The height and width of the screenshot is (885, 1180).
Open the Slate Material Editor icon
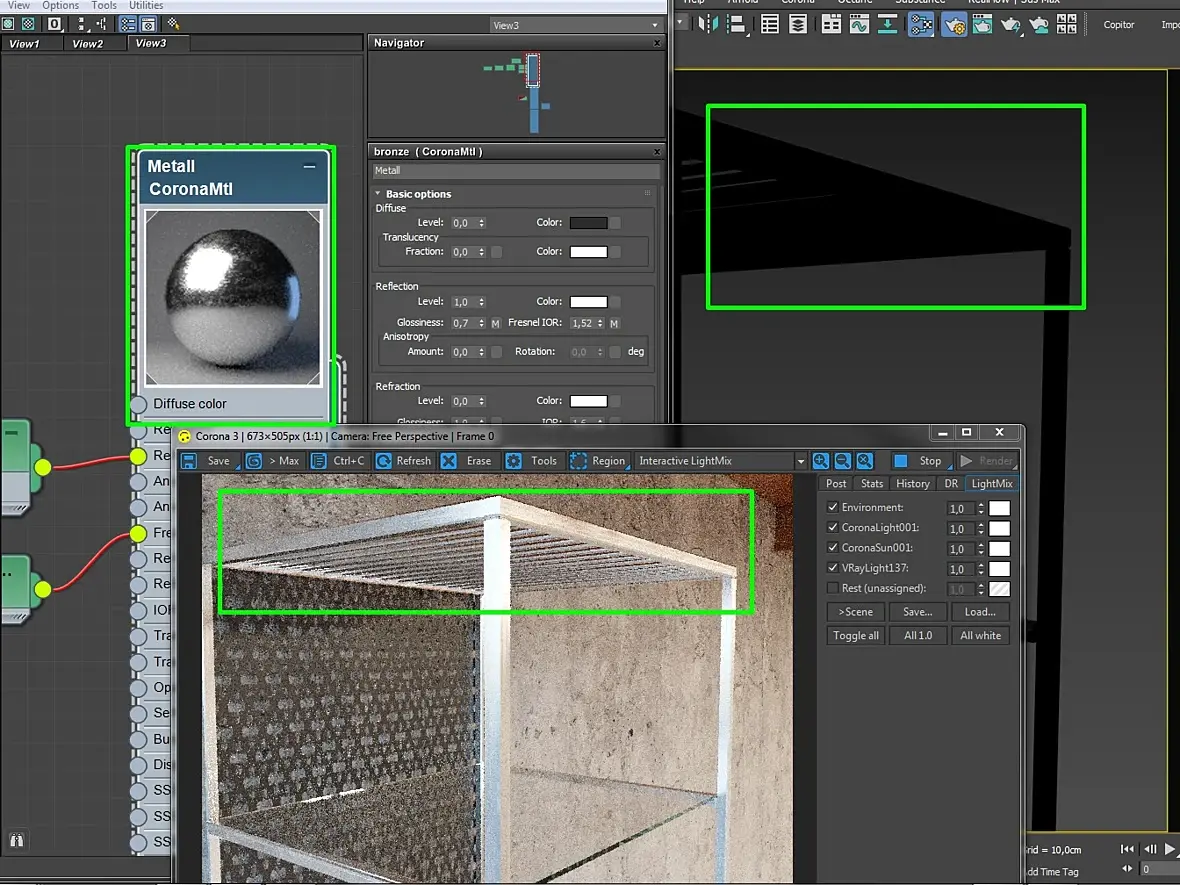click(x=921, y=25)
